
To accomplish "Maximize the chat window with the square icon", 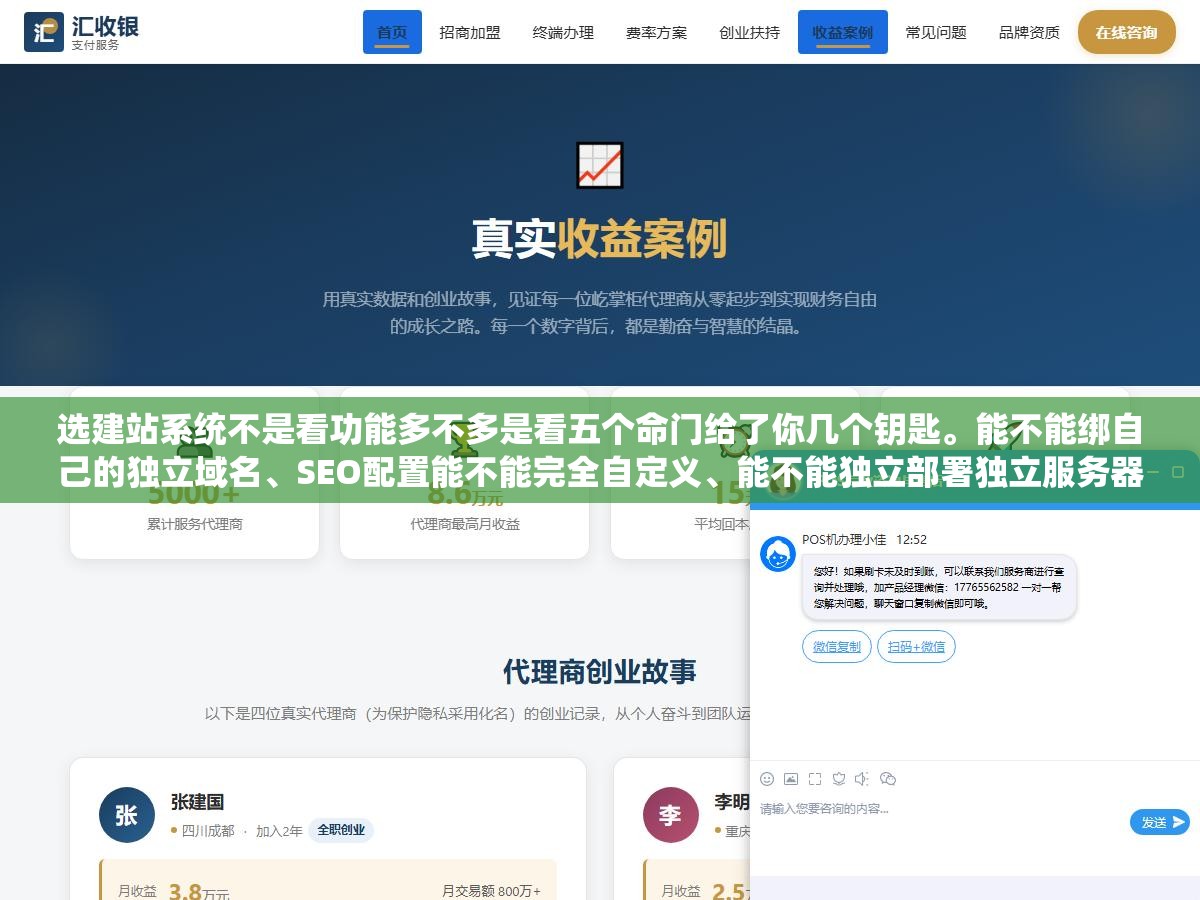I will 1177,470.
